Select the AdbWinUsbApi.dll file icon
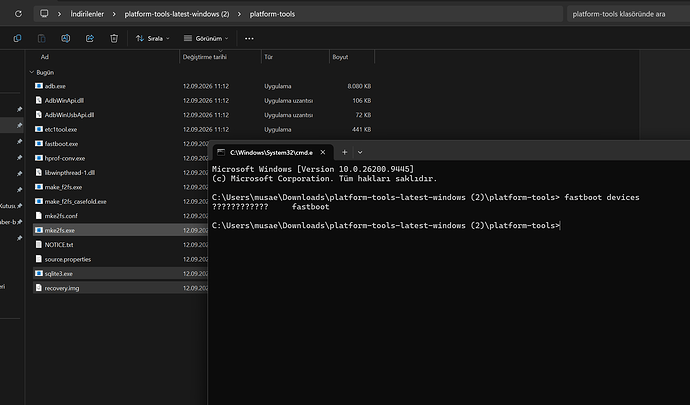Screen dimensions: 690x405 [39, 115]
